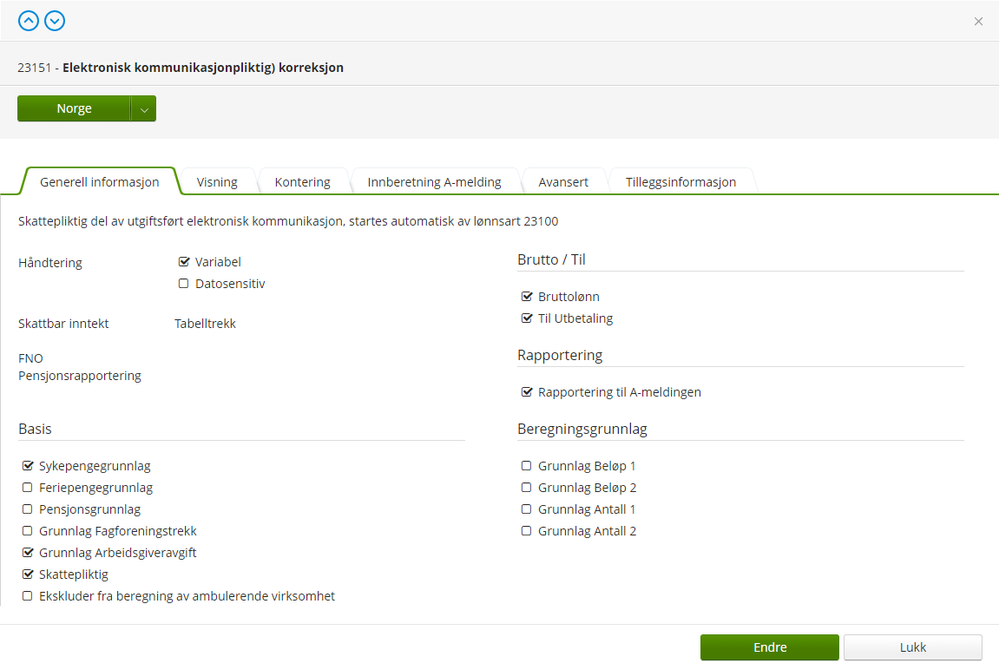Toggle Rapportering til A-meldingen checkbox

pos(527,393)
